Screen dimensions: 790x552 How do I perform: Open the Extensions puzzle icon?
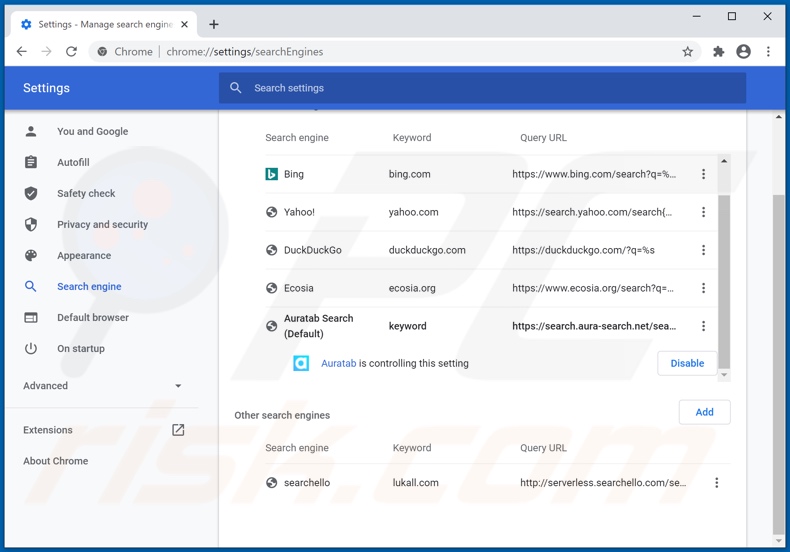718,52
